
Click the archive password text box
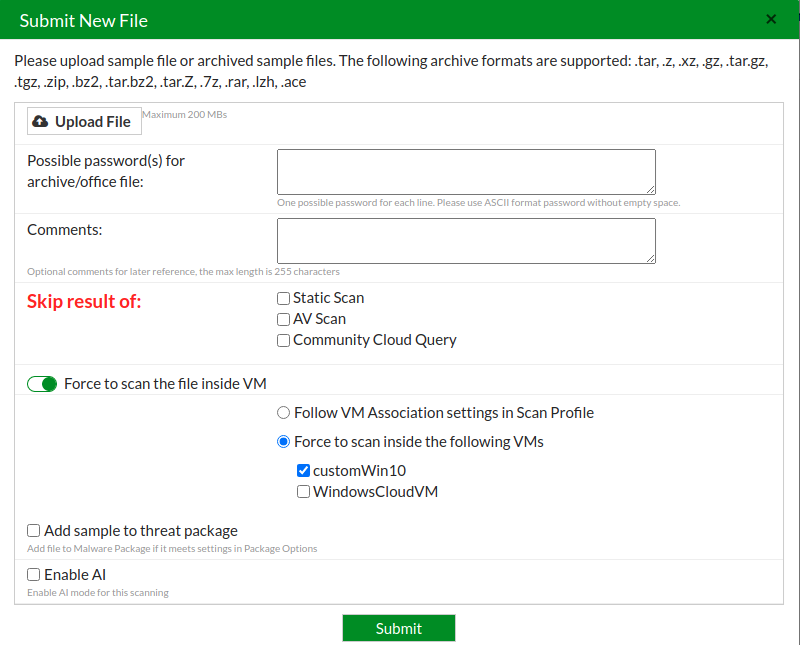tap(465, 171)
